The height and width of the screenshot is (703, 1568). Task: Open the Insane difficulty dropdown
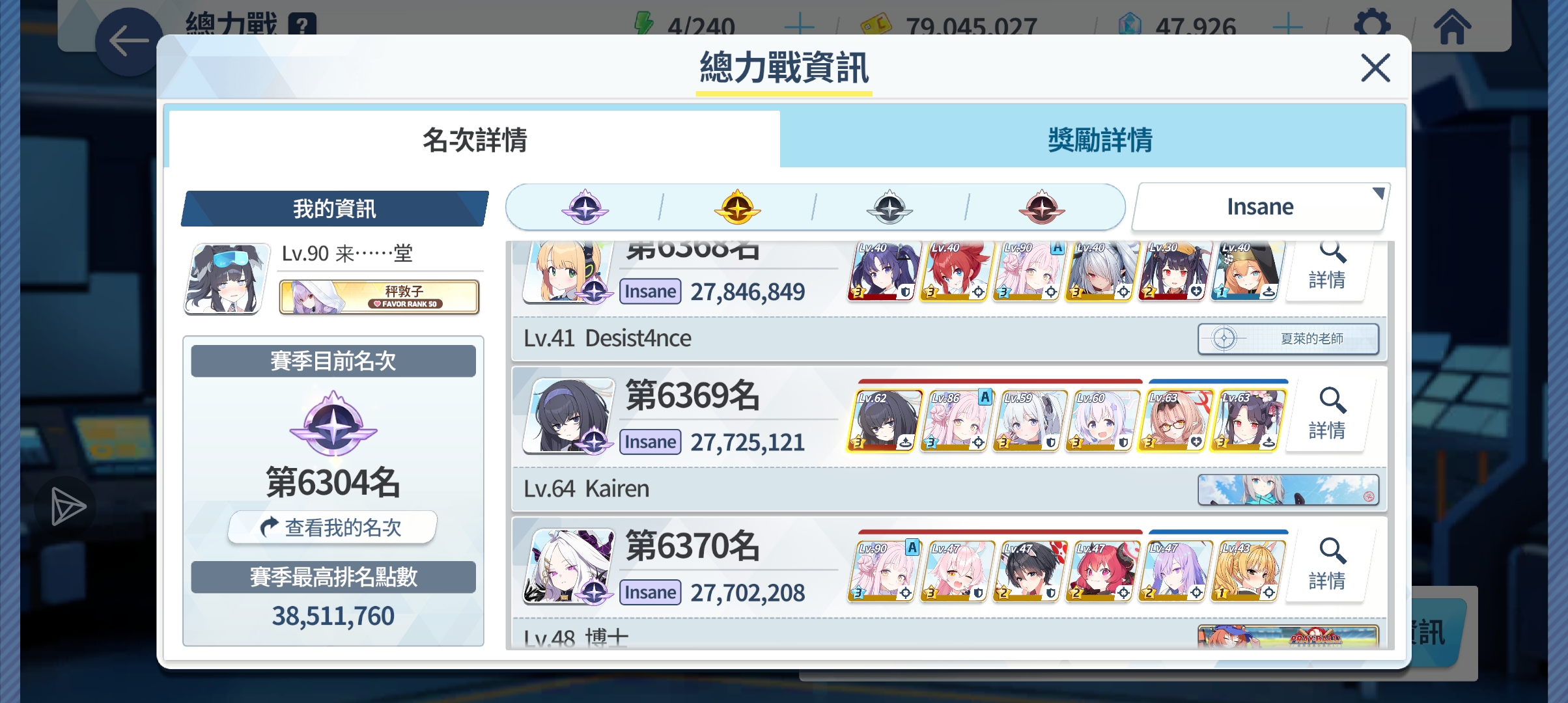(x=1261, y=207)
